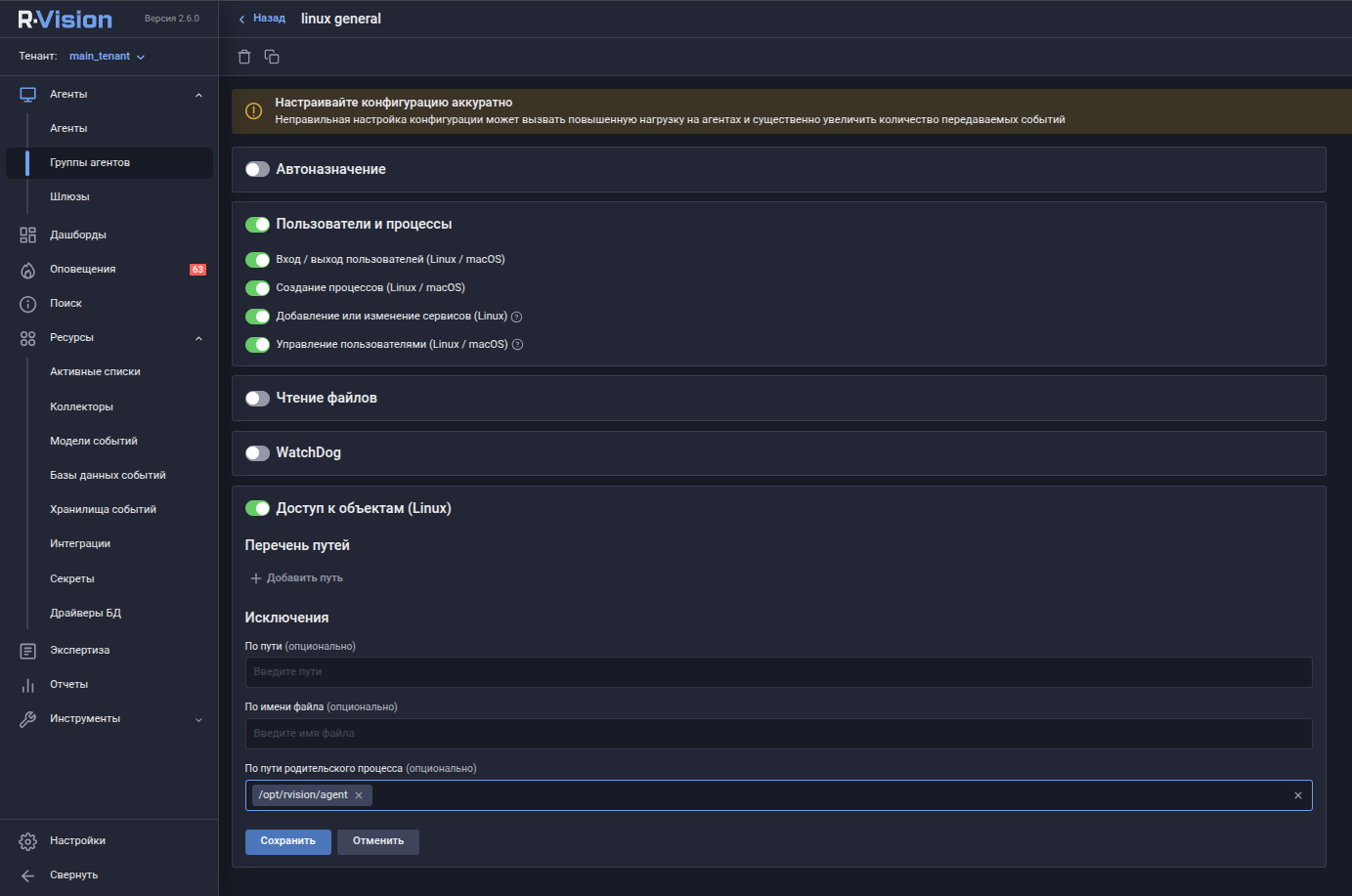Turn off Доступ к объектам (Linux)
This screenshot has height=896, width=1352.
coord(257,508)
